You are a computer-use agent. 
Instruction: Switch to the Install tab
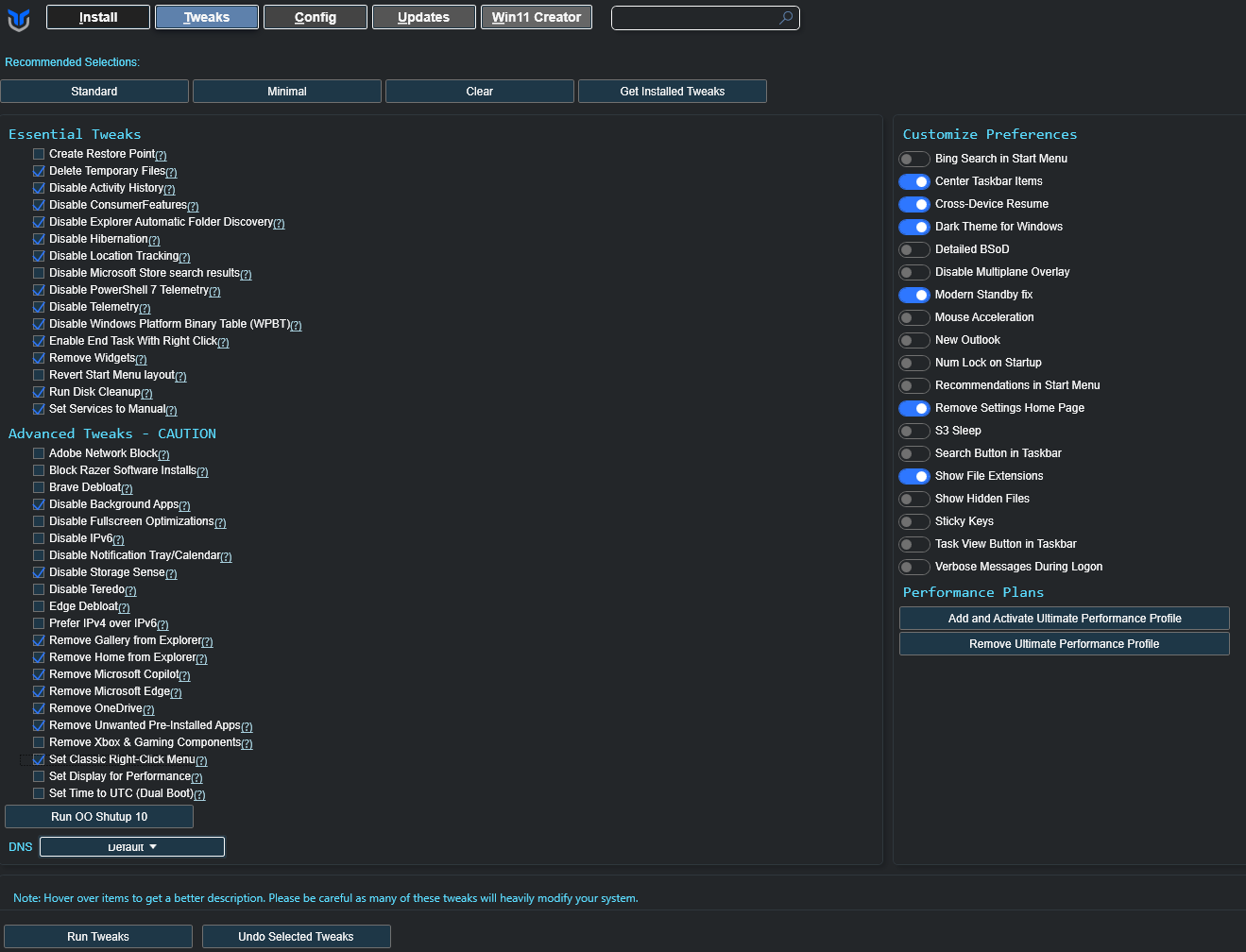98,17
